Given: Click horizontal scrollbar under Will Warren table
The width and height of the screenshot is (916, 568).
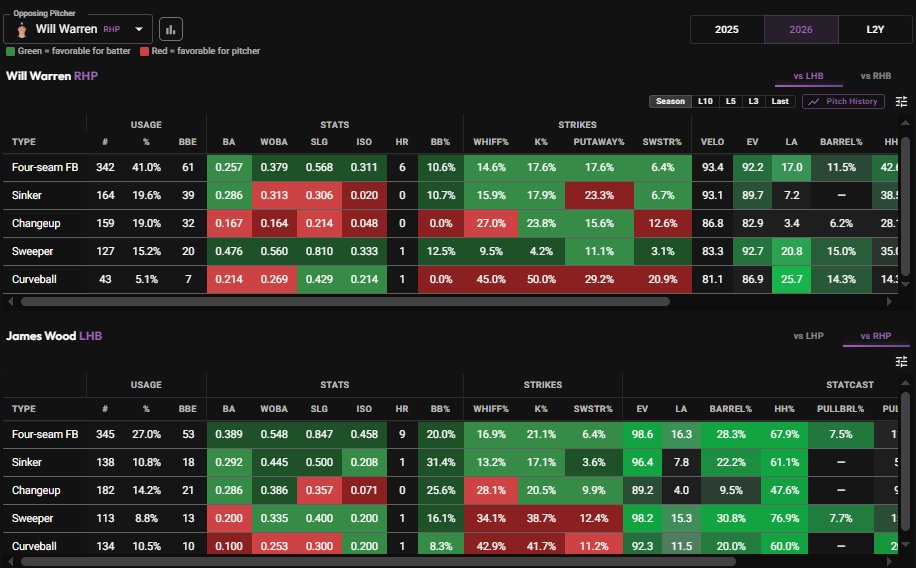Looking at the screenshot, I should tap(345, 302).
